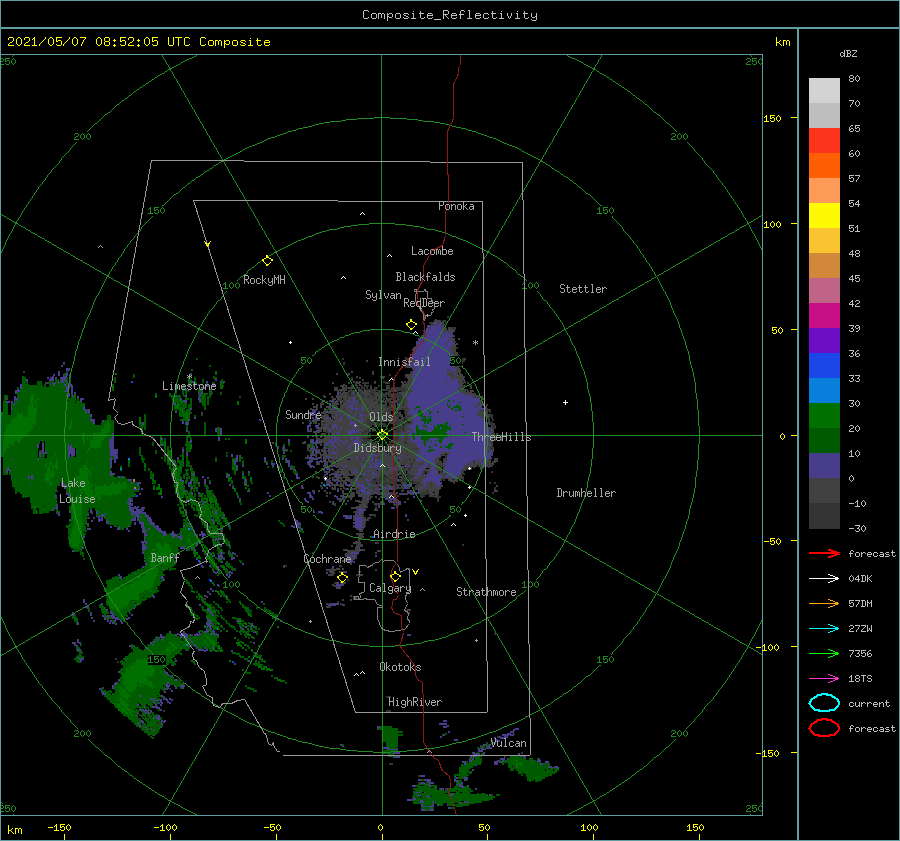Click the Calgary city label

pos(390,588)
